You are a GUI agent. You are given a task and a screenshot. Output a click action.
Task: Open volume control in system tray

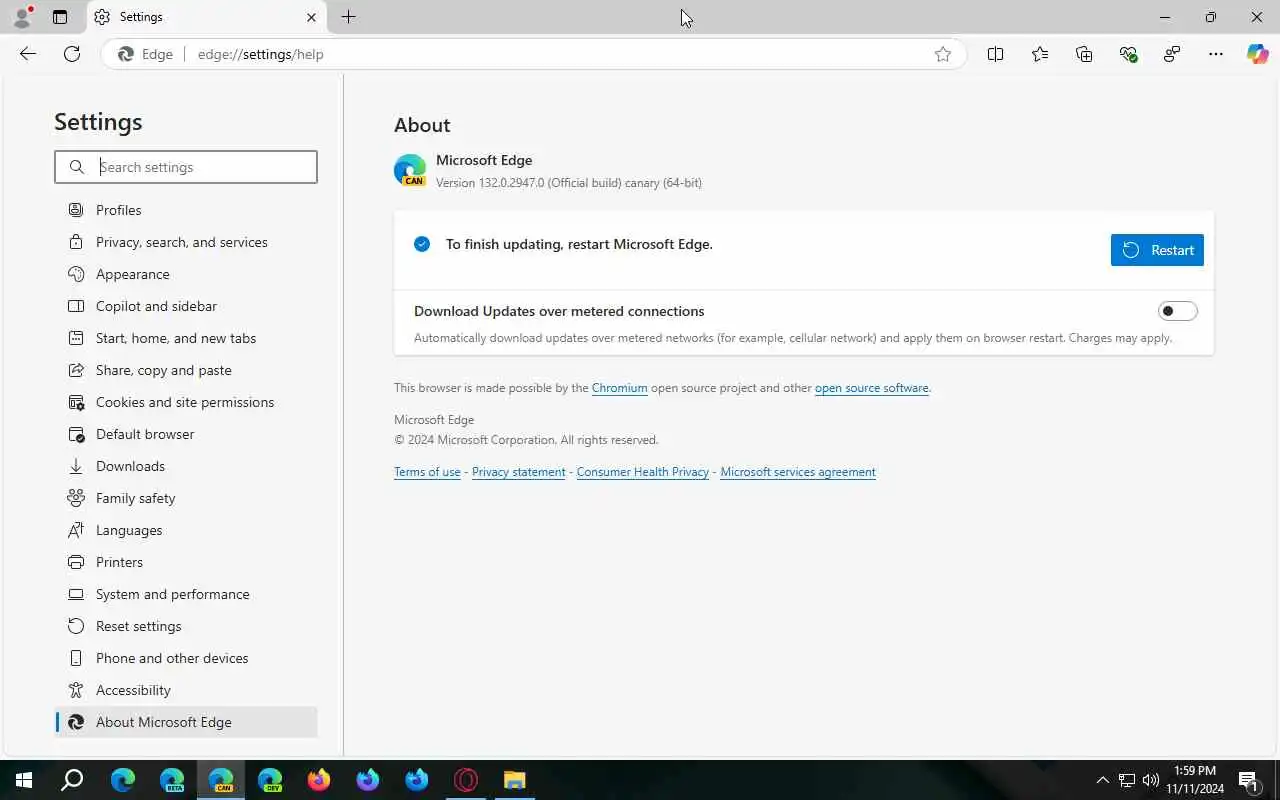pos(1151,780)
